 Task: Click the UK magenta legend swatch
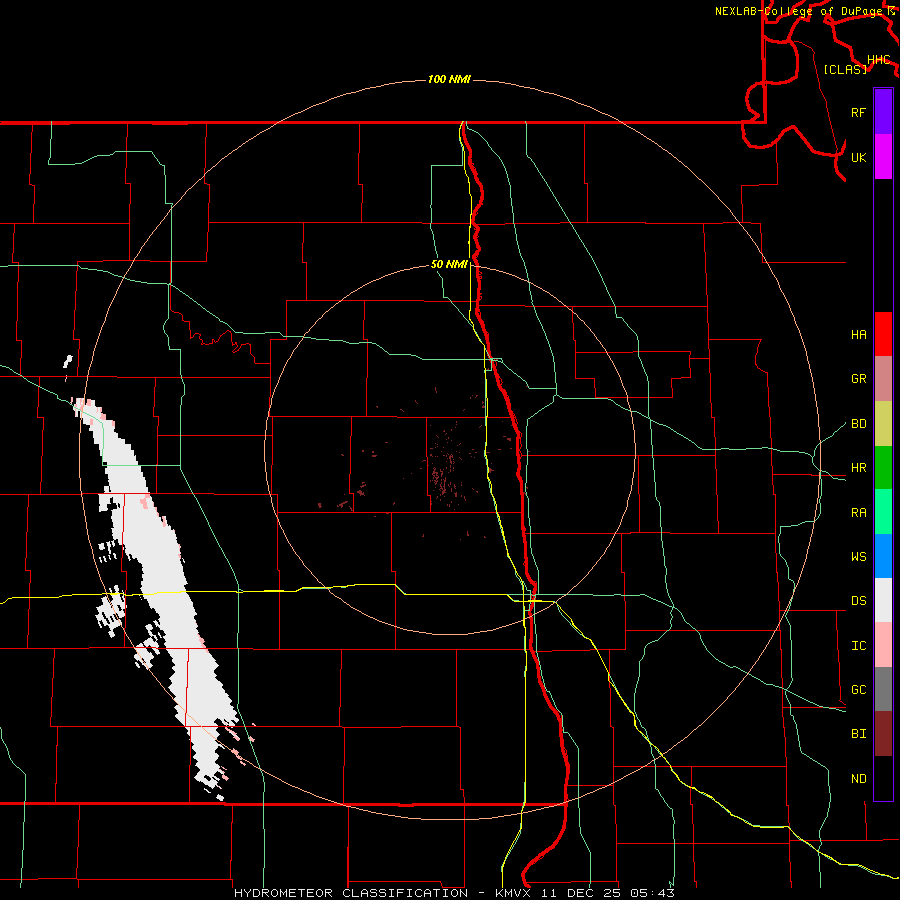883,157
